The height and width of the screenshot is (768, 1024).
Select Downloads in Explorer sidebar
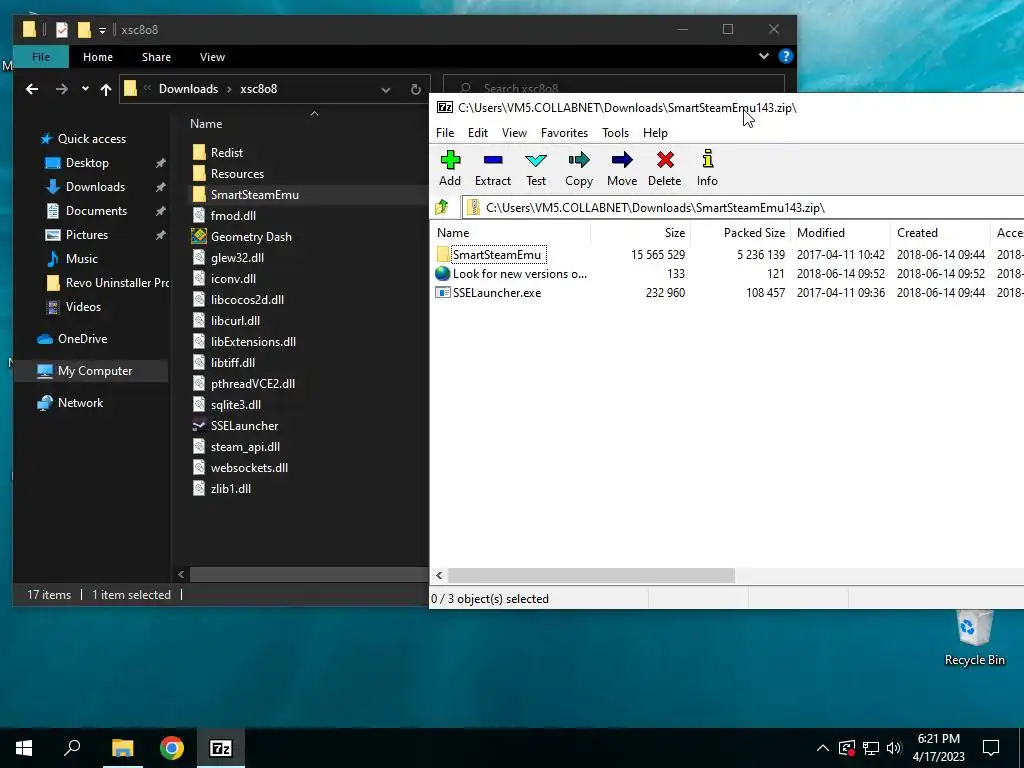(95, 187)
